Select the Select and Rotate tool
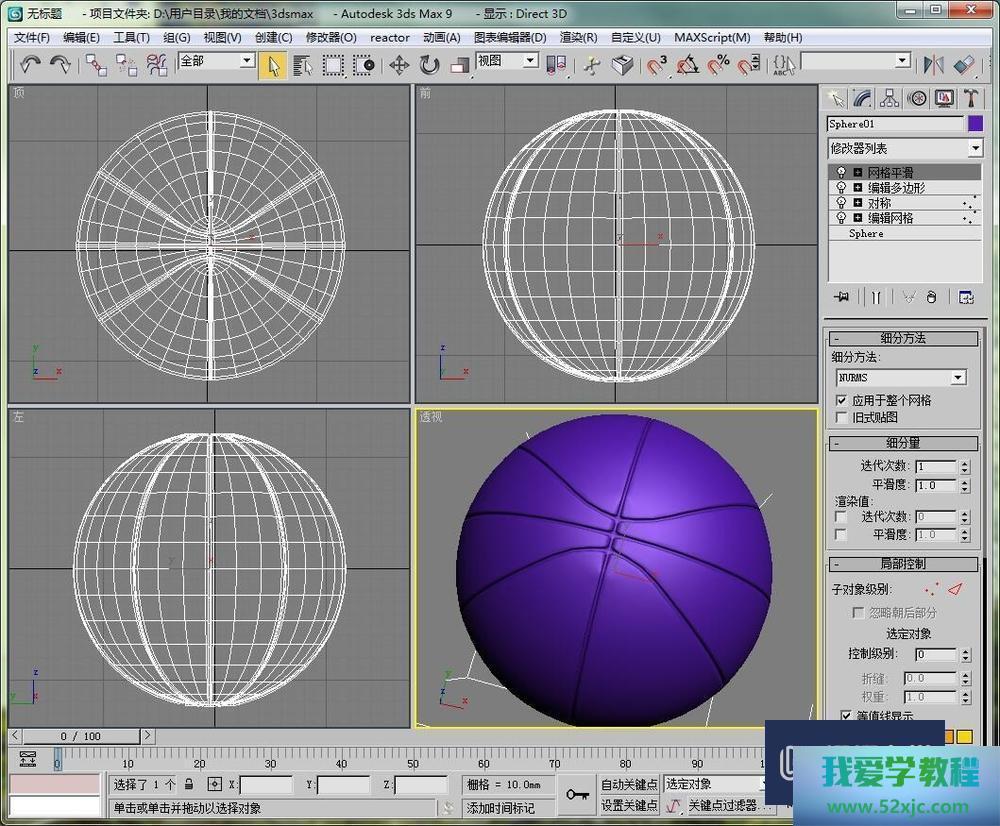 click(x=430, y=65)
